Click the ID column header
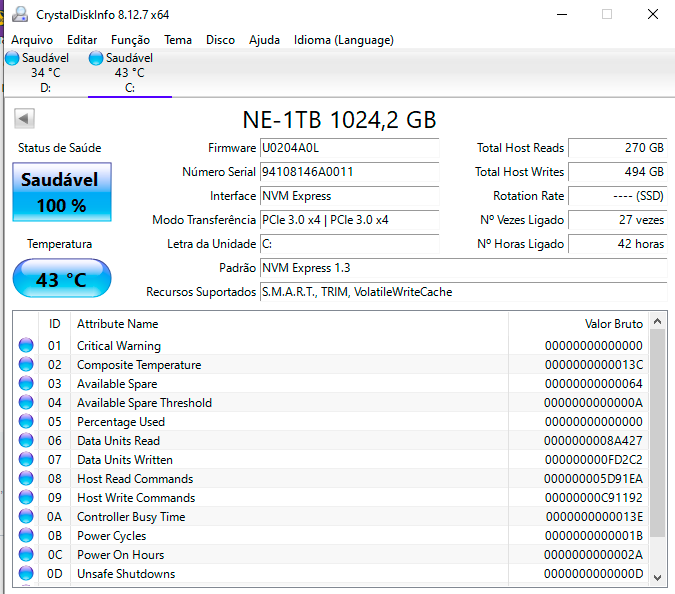 click(55, 324)
